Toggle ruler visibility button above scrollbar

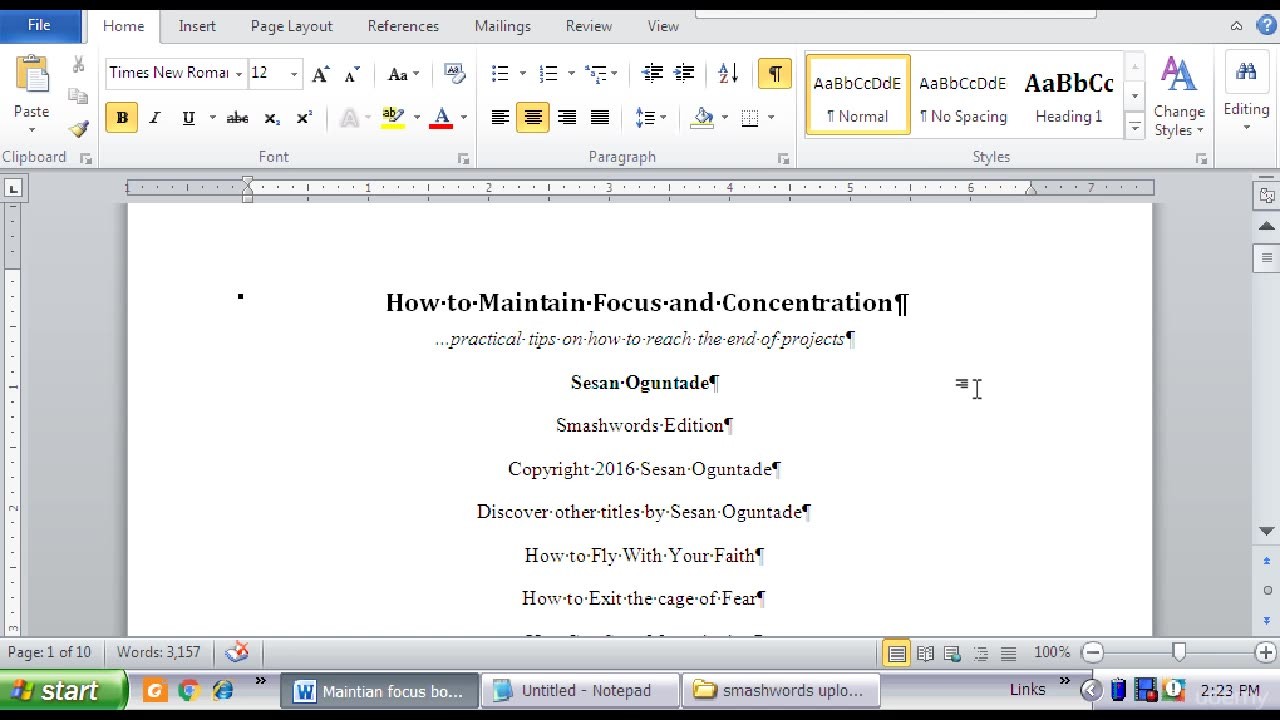point(1267,195)
